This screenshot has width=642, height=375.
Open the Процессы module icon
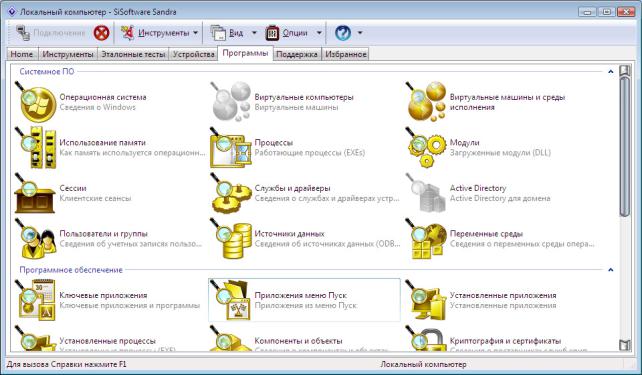tap(231, 147)
